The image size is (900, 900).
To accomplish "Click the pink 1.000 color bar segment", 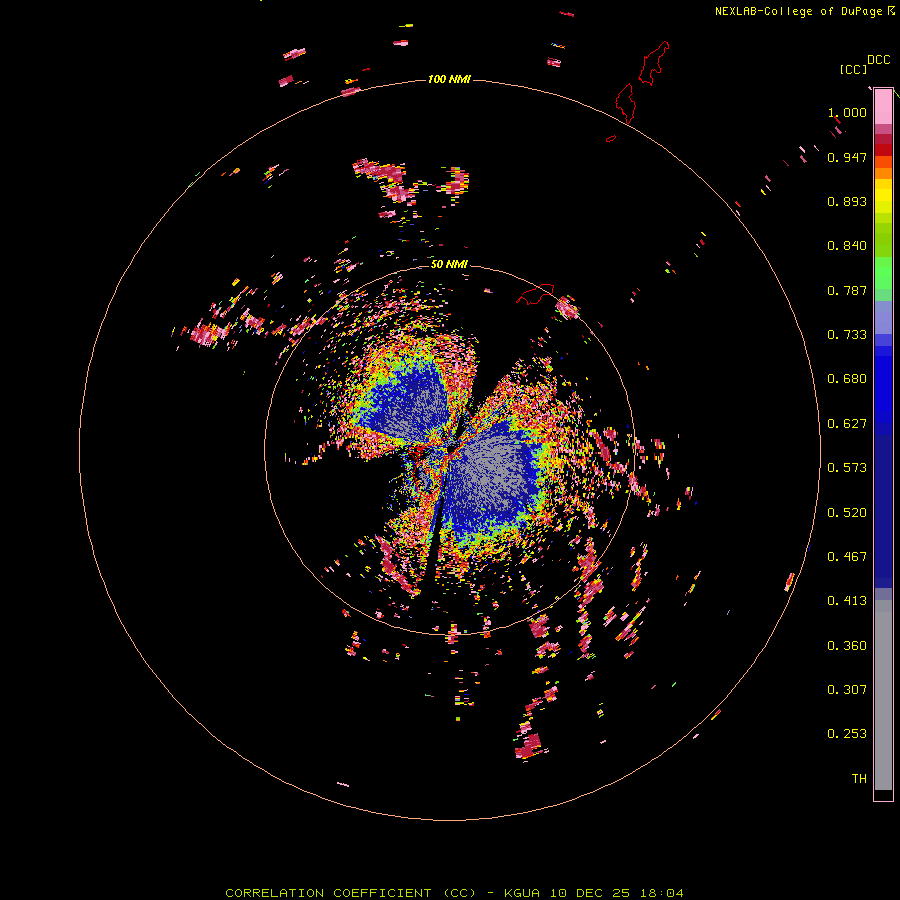I will pos(883,107).
